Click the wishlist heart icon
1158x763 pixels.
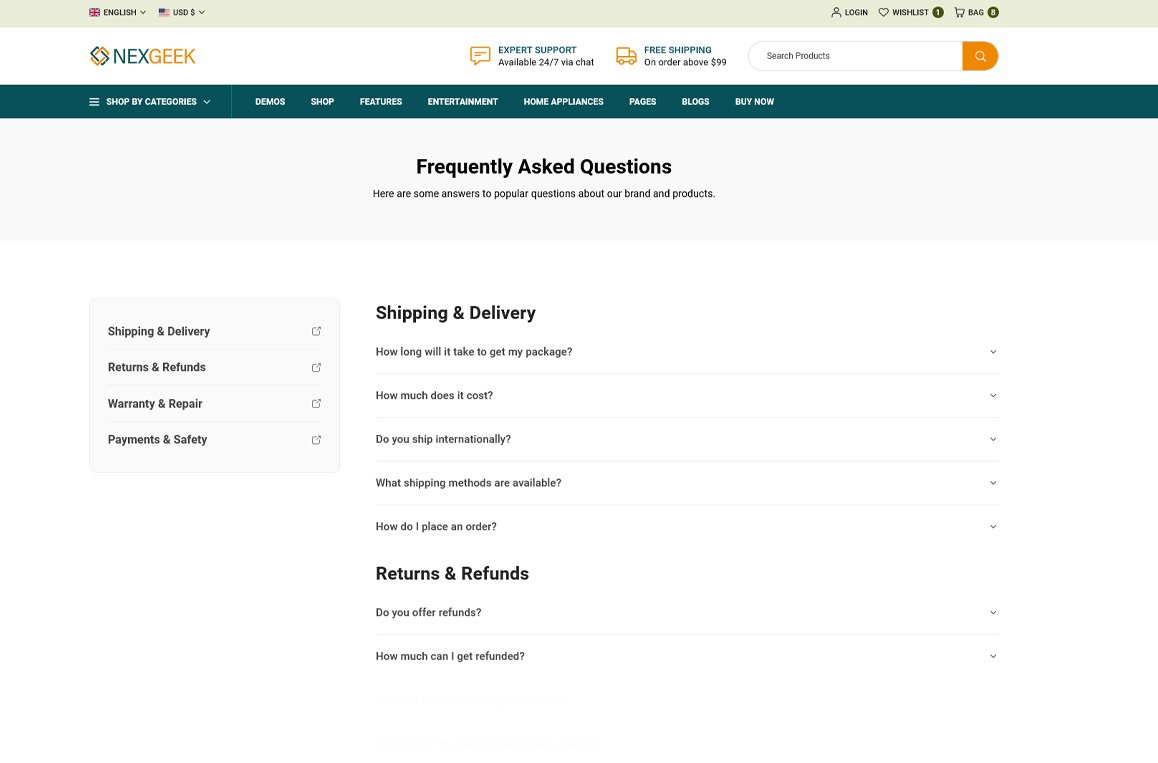883,13
